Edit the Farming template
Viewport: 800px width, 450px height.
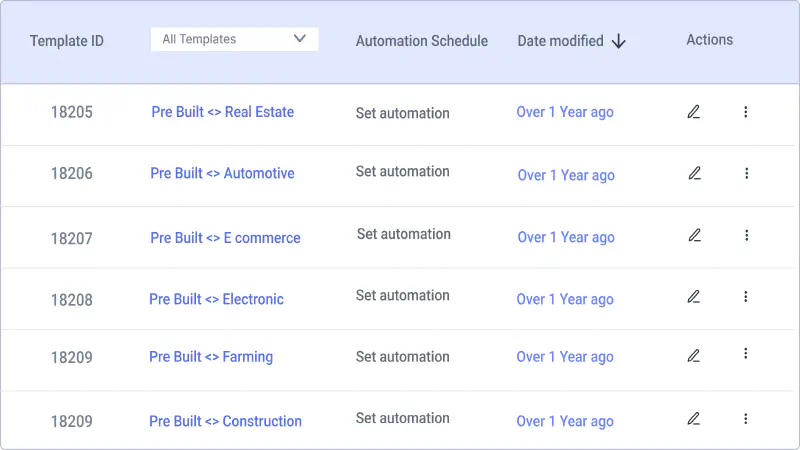coord(693,356)
